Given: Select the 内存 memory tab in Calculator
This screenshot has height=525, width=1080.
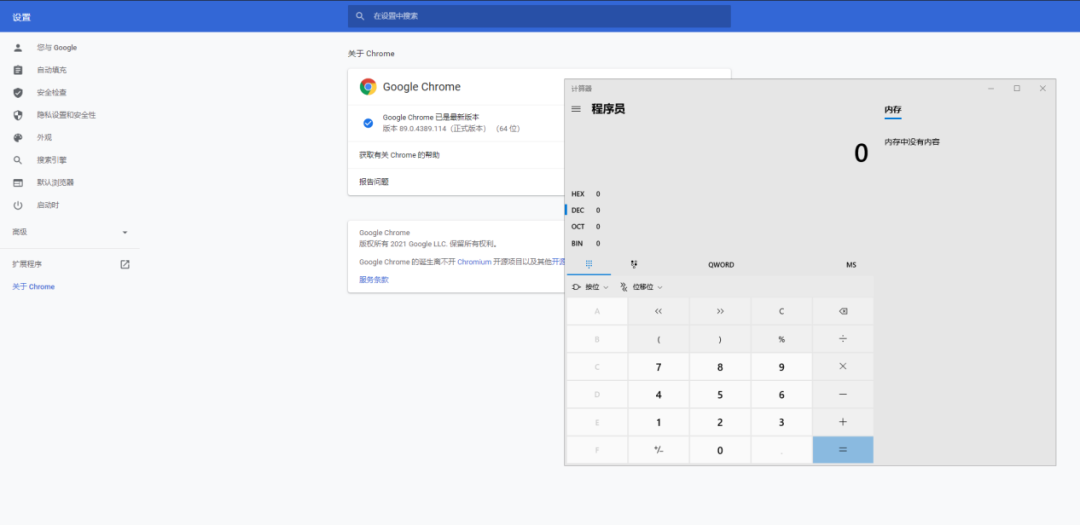Looking at the screenshot, I should point(893,110).
